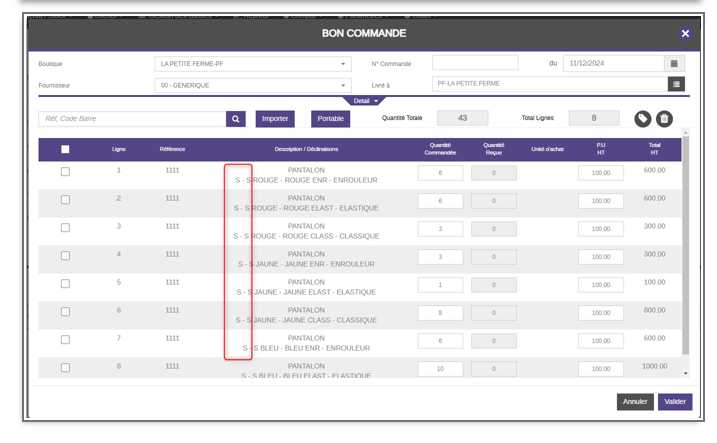Click the Portable button

click(x=331, y=119)
